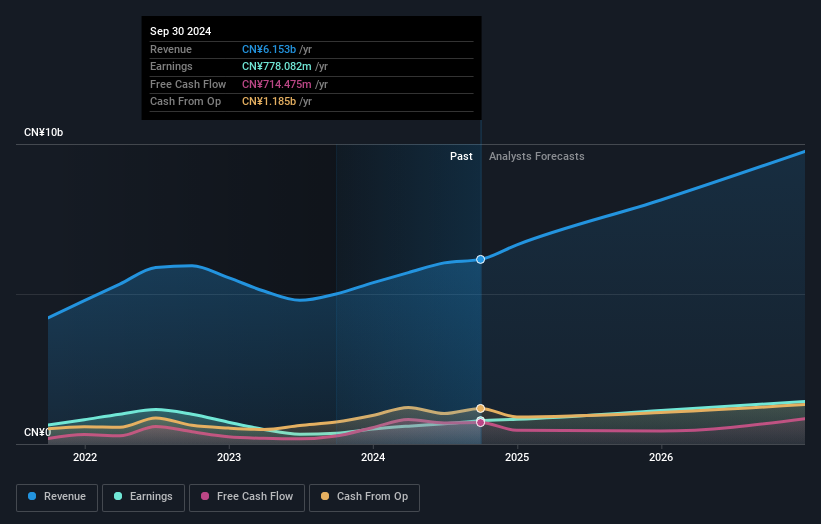Click the CN¥0 y-axis label
This screenshot has height=524, width=821.
click(37, 432)
